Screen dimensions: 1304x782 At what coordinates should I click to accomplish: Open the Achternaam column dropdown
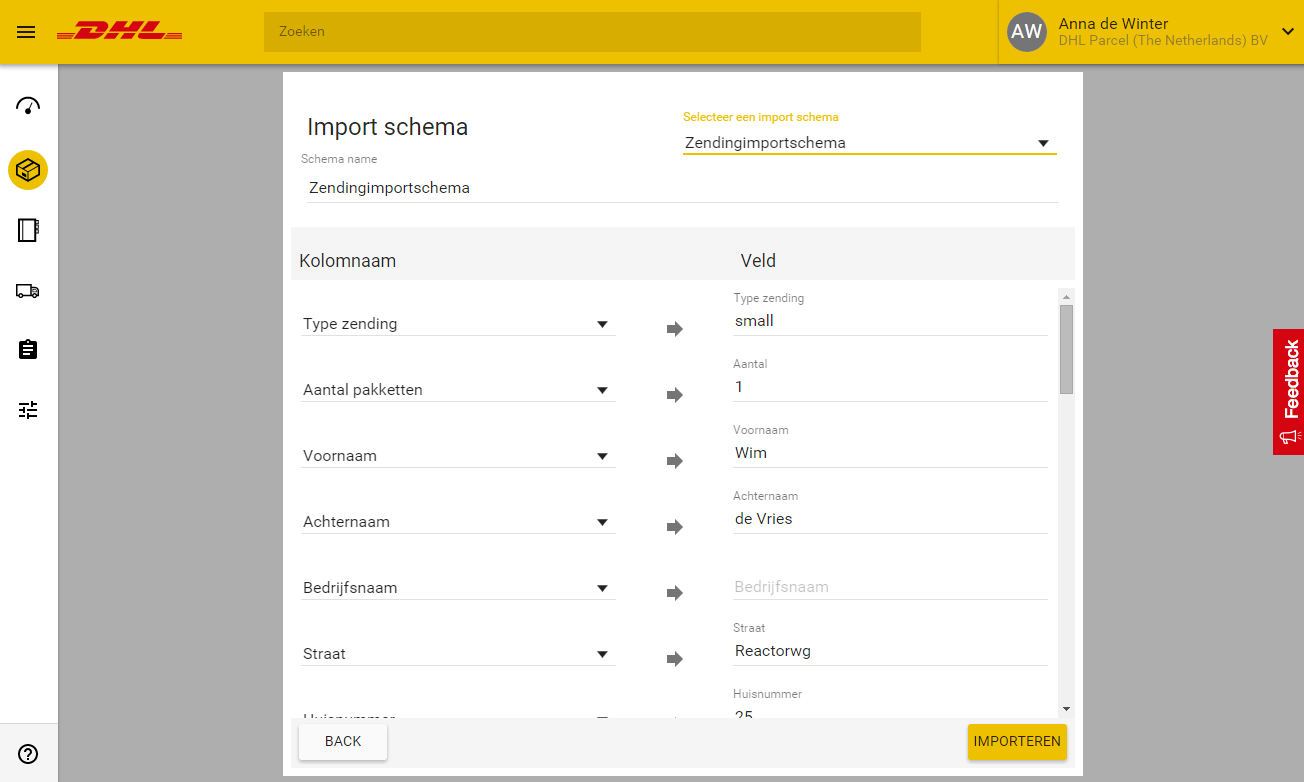point(458,522)
